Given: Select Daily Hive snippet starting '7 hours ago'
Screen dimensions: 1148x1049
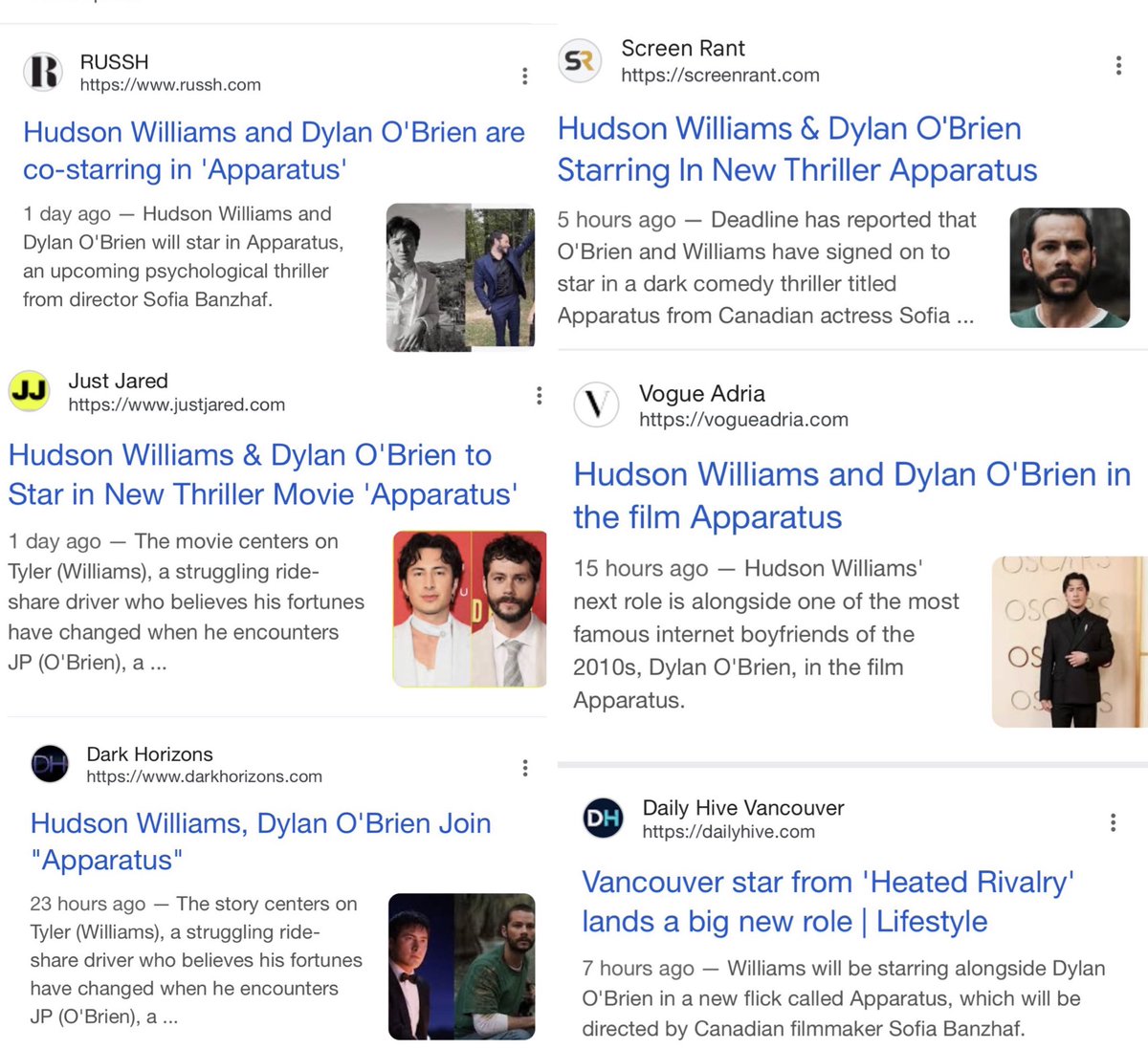Looking at the screenshot, I should pos(844,998).
